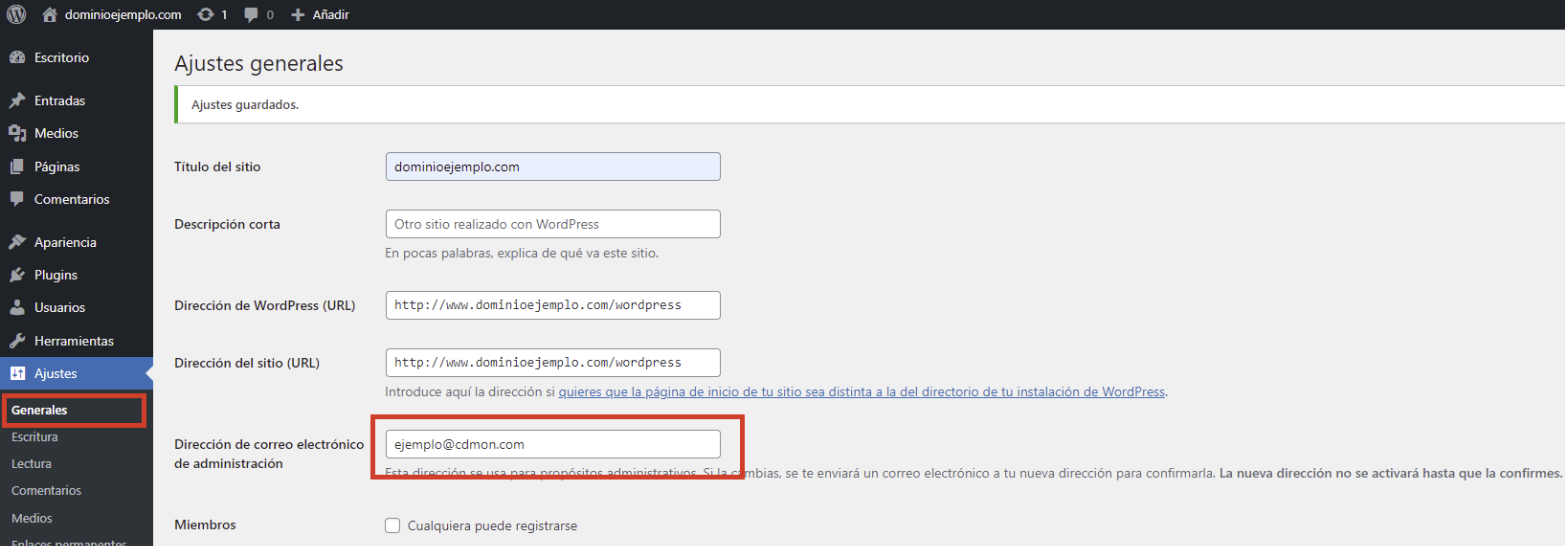The image size is (1565, 546).
Task: Click the 'Dirección del sitio (URL)' label
Action: point(247,362)
